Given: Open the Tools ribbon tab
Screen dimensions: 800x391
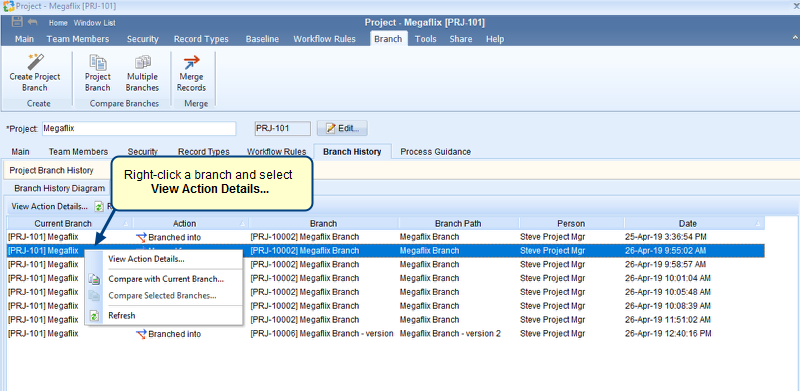Looking at the screenshot, I should pos(426,39).
